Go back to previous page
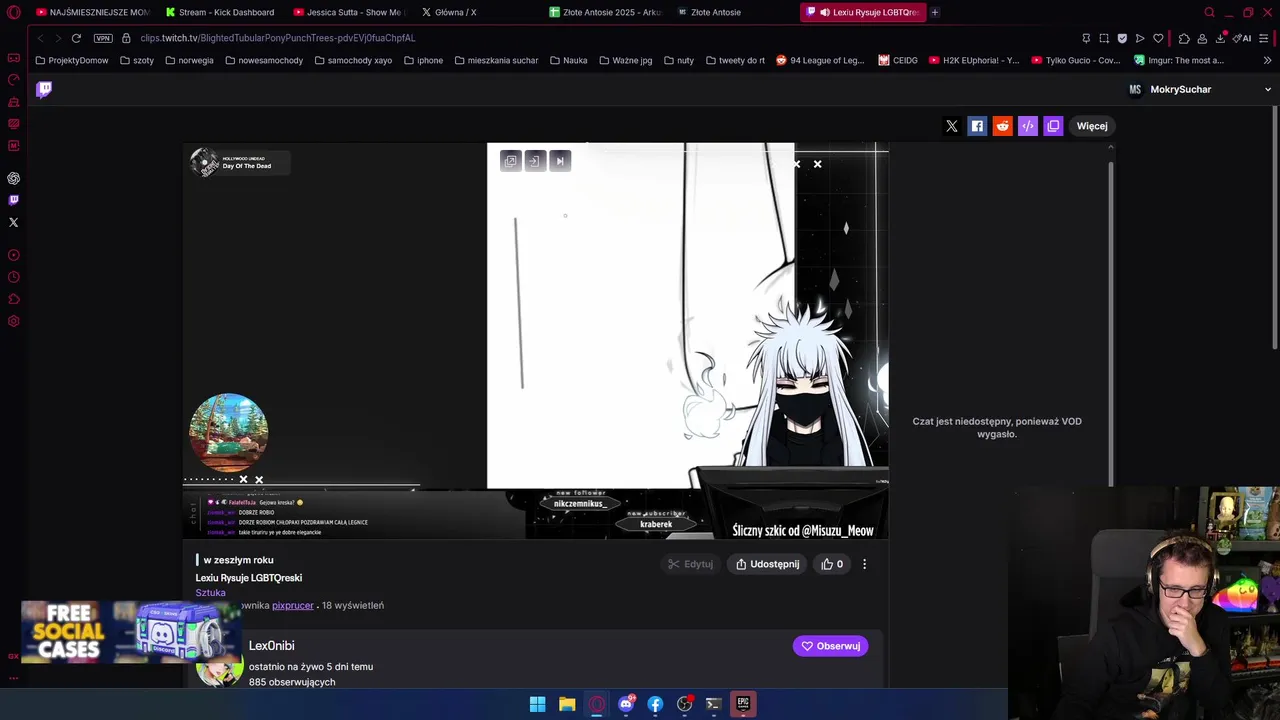 tap(40, 38)
